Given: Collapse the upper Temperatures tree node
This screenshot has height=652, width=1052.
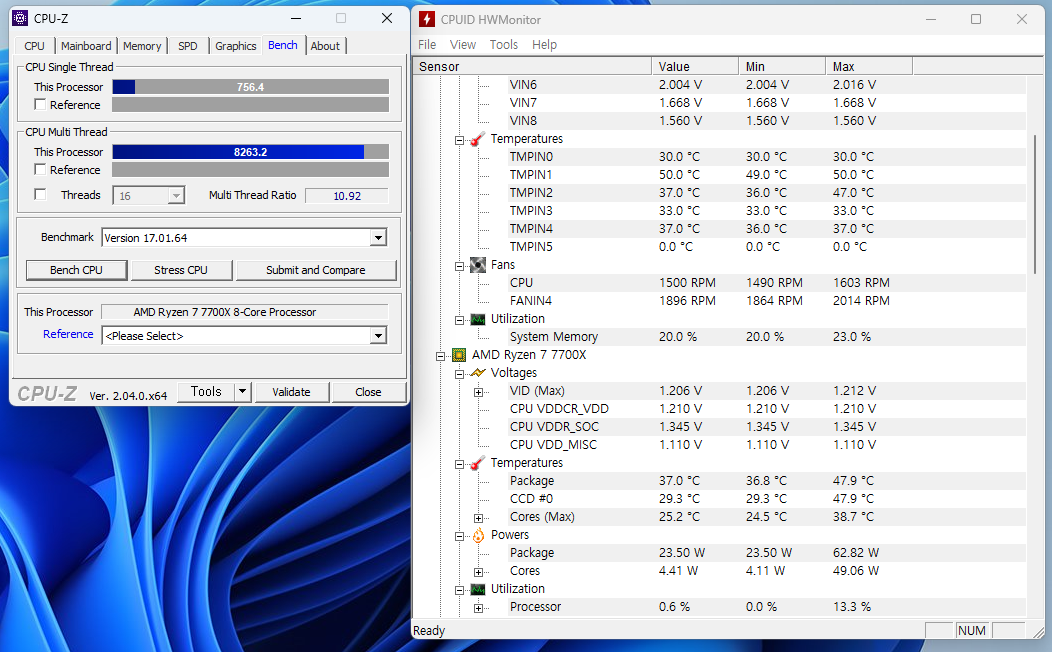Looking at the screenshot, I should pyautogui.click(x=460, y=140).
